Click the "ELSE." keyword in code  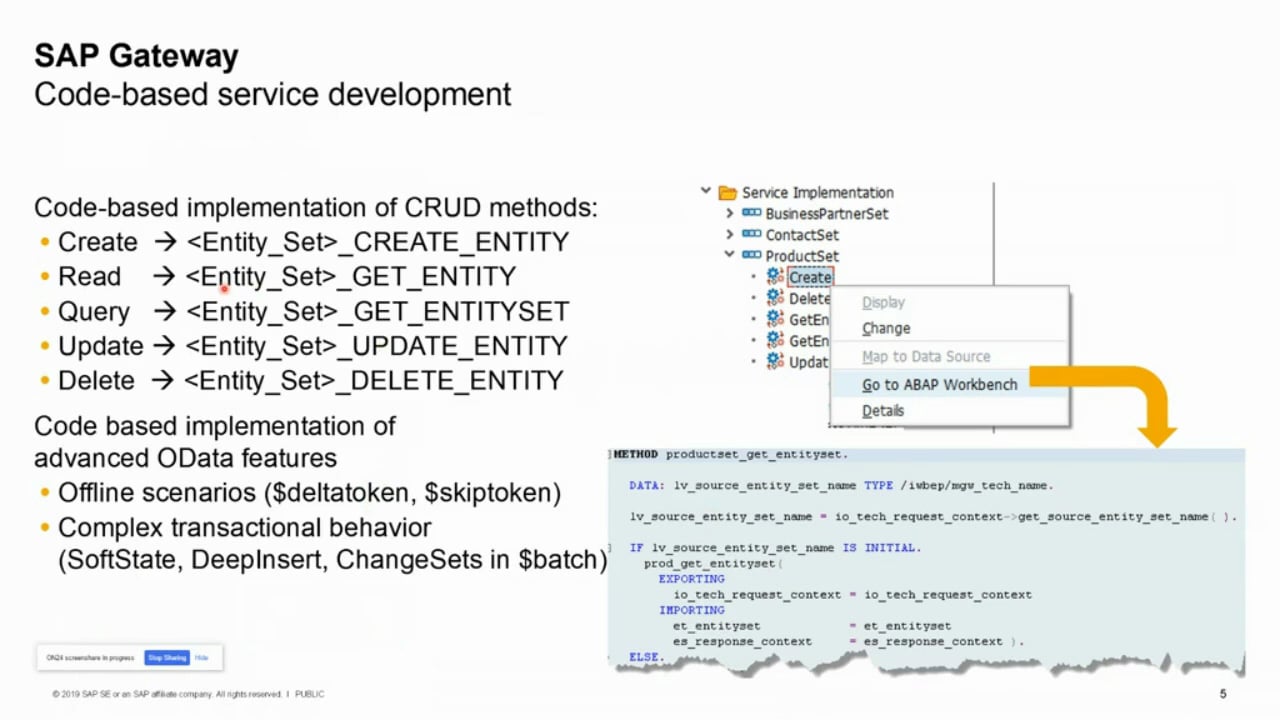click(x=647, y=657)
